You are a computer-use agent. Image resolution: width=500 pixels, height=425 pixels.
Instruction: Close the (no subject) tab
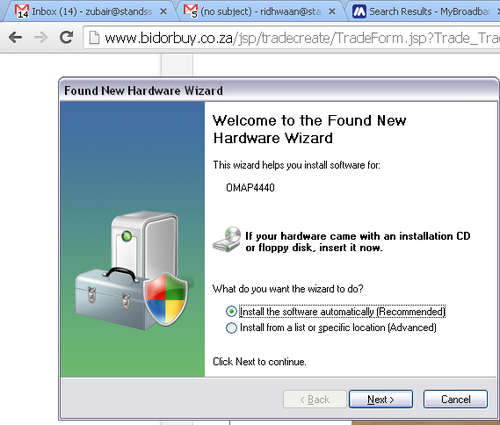(332, 12)
